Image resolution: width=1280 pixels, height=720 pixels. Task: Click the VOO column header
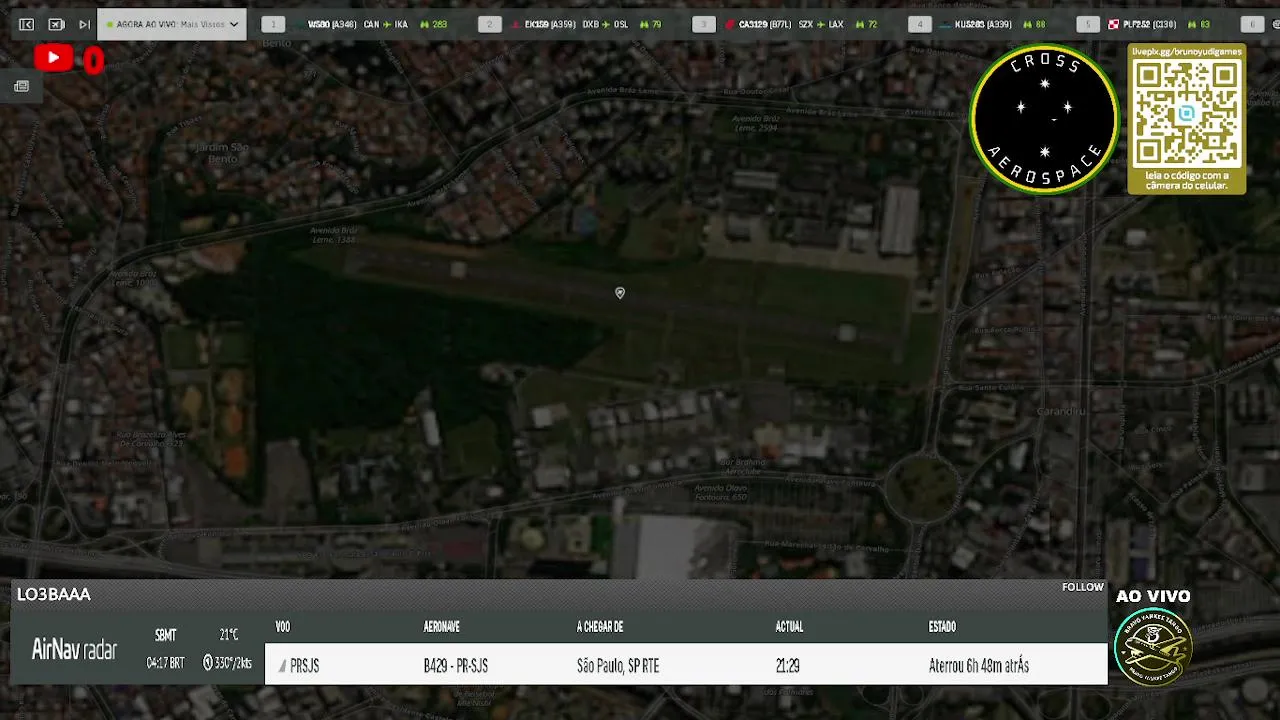pos(283,627)
